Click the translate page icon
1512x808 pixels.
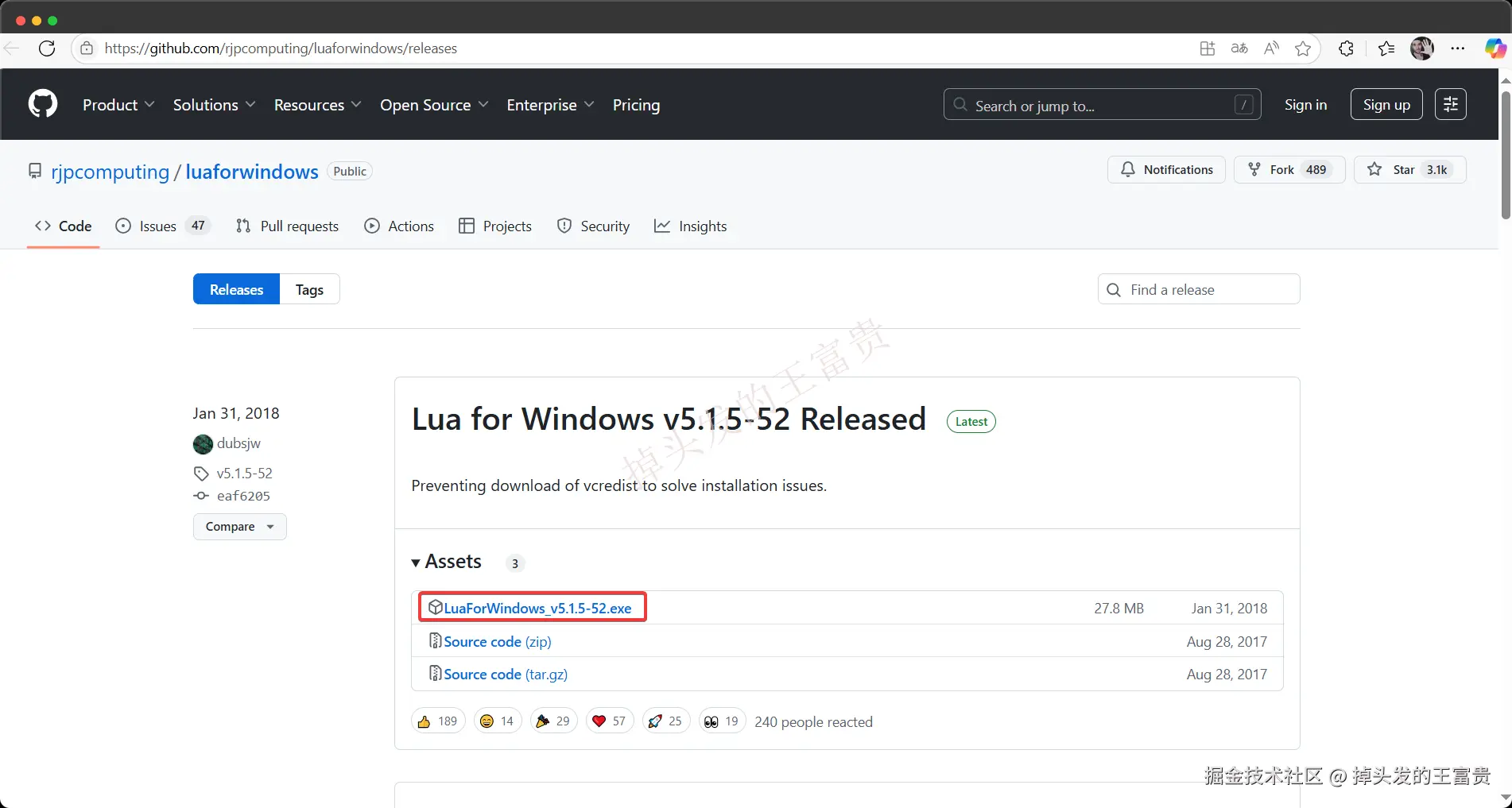coord(1239,48)
